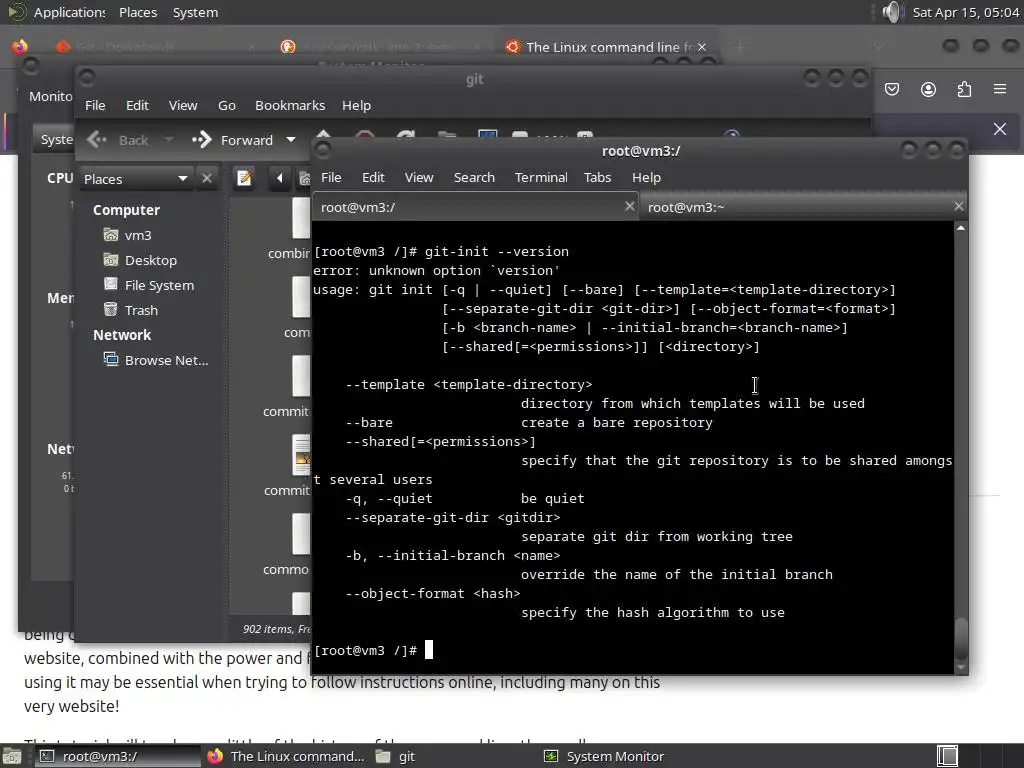This screenshot has height=768, width=1024.
Task: Click the terminal scrollbar up arrow
Action: 961,228
